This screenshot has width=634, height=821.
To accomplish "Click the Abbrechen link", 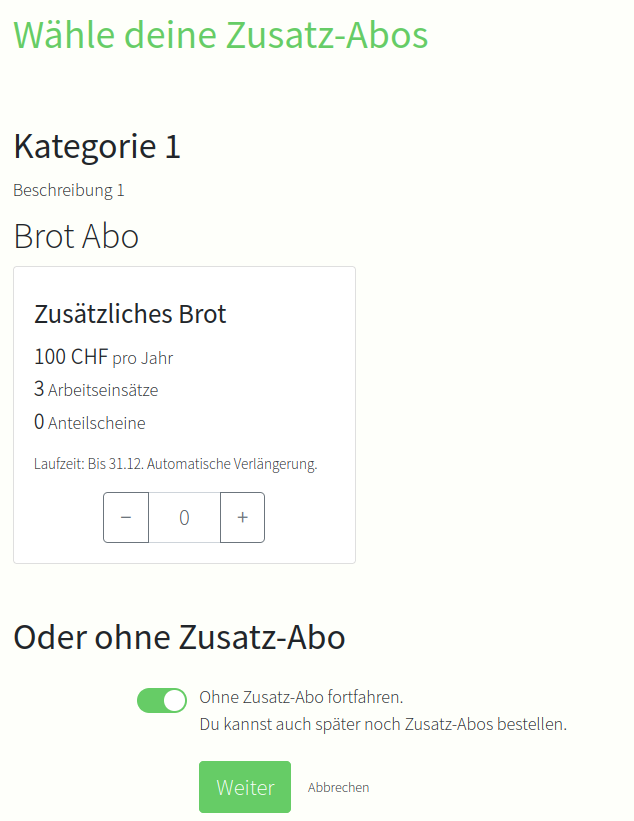I will pos(338,787).
